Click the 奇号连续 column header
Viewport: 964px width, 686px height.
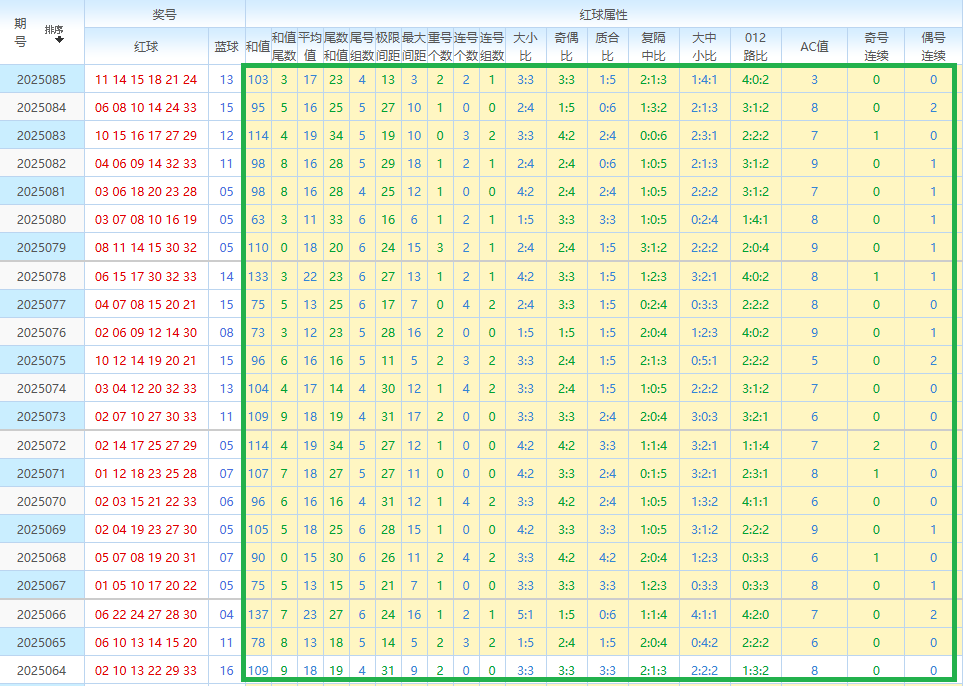click(x=876, y=46)
